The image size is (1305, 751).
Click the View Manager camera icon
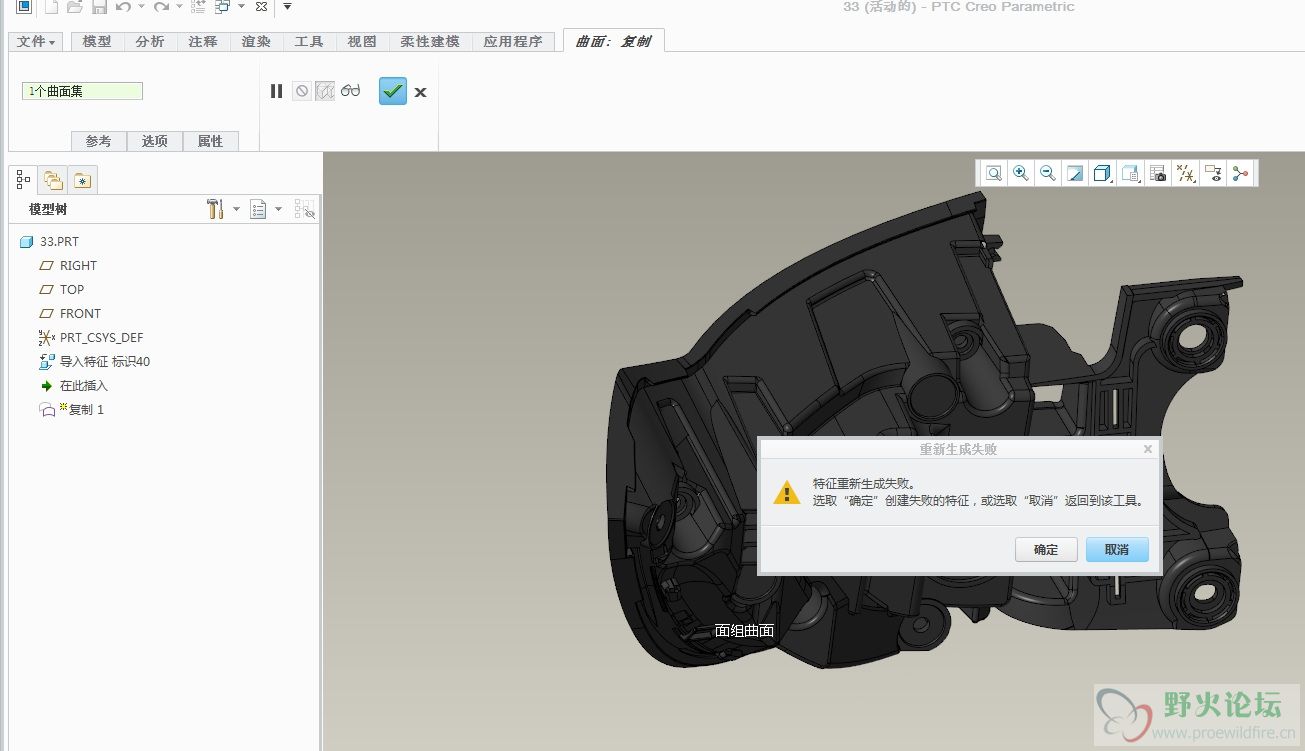point(1158,173)
